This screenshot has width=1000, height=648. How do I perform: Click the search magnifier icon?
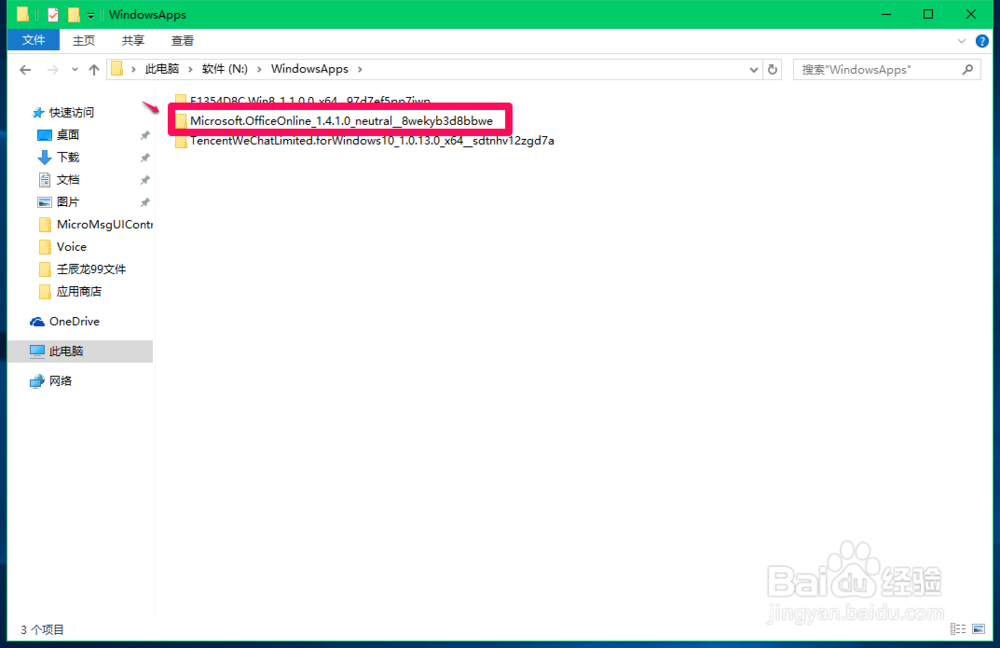[x=967, y=69]
